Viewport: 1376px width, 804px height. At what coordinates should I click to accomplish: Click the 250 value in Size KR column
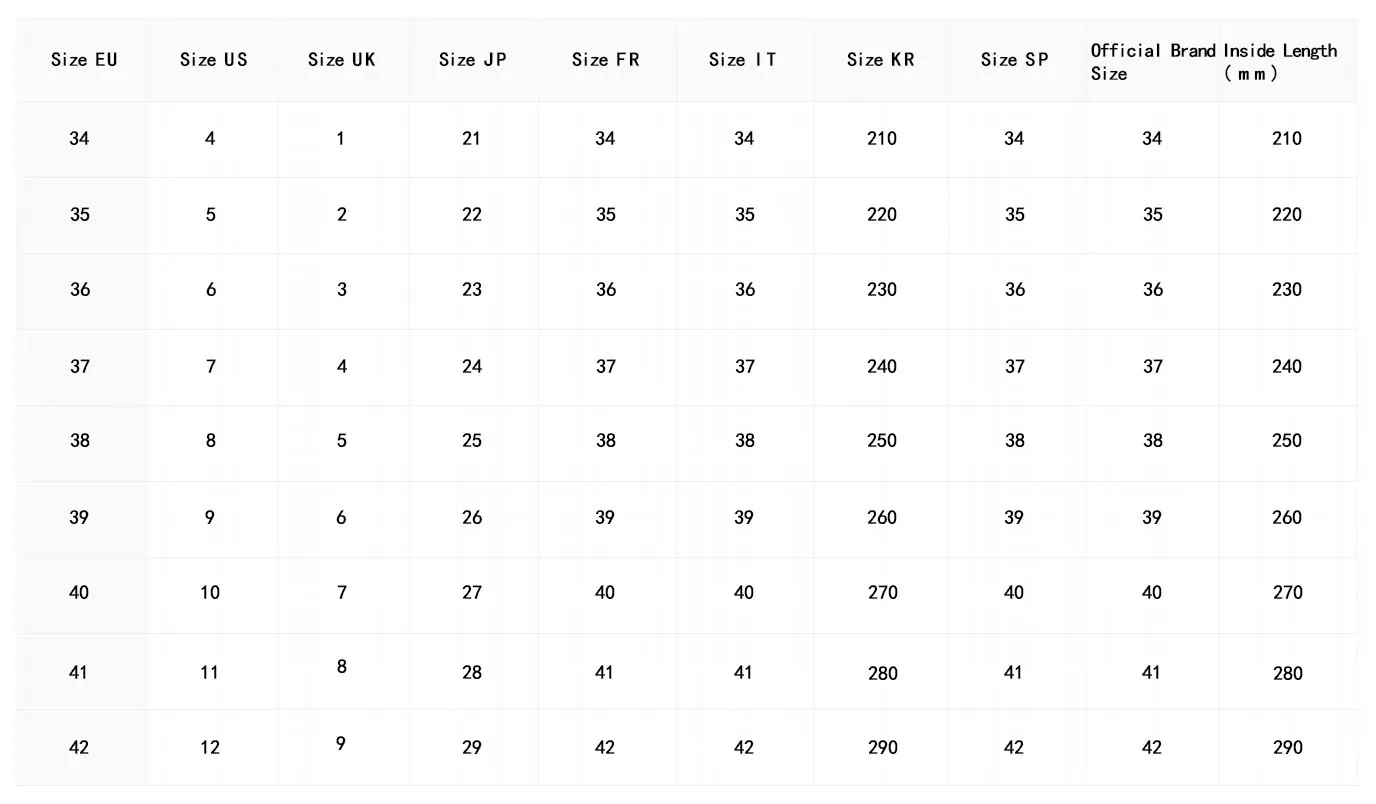pyautogui.click(x=882, y=440)
